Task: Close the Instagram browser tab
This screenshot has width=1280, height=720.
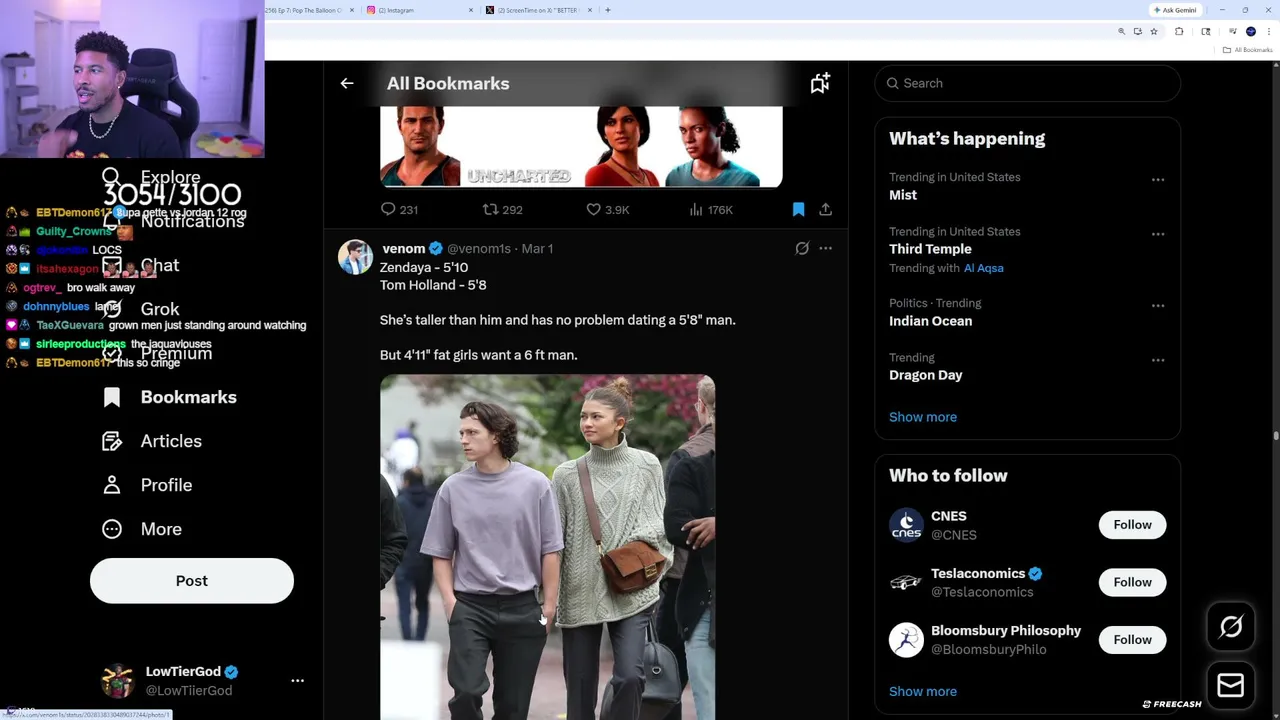Action: (471, 10)
